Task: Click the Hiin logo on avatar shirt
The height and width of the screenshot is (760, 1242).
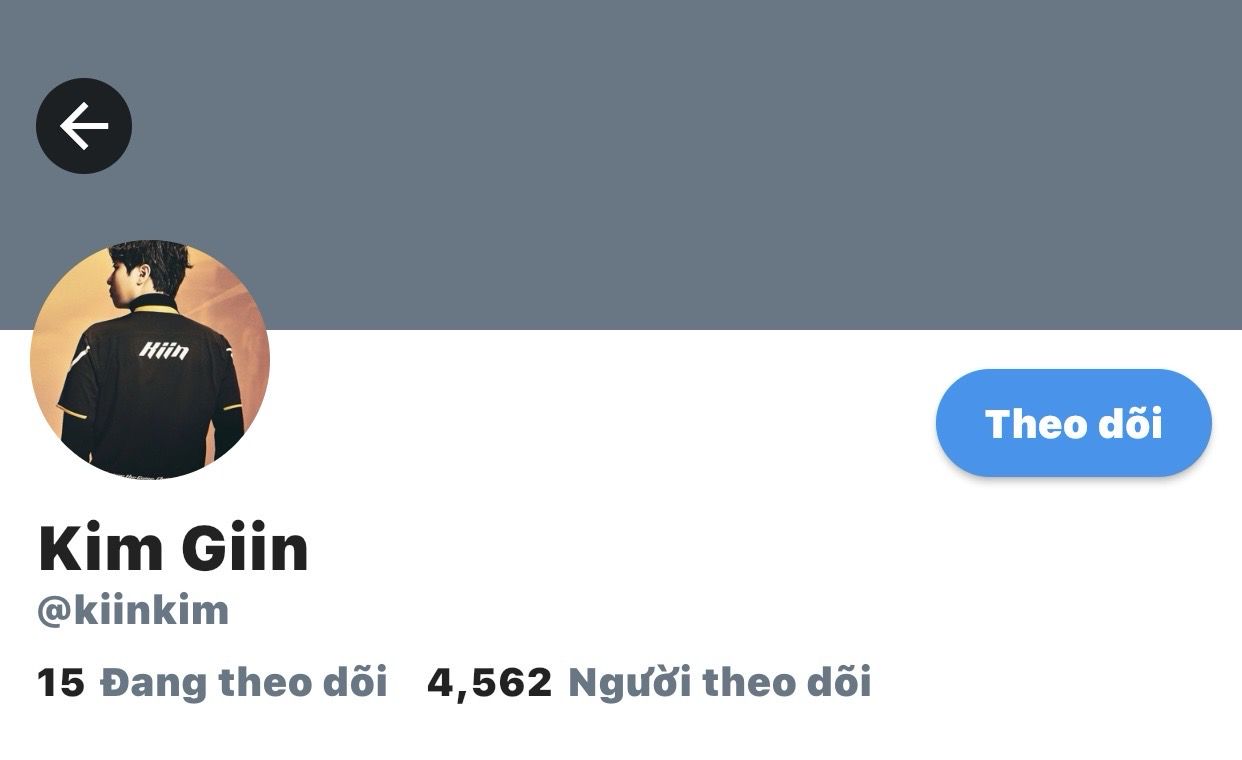Action: coord(163,350)
